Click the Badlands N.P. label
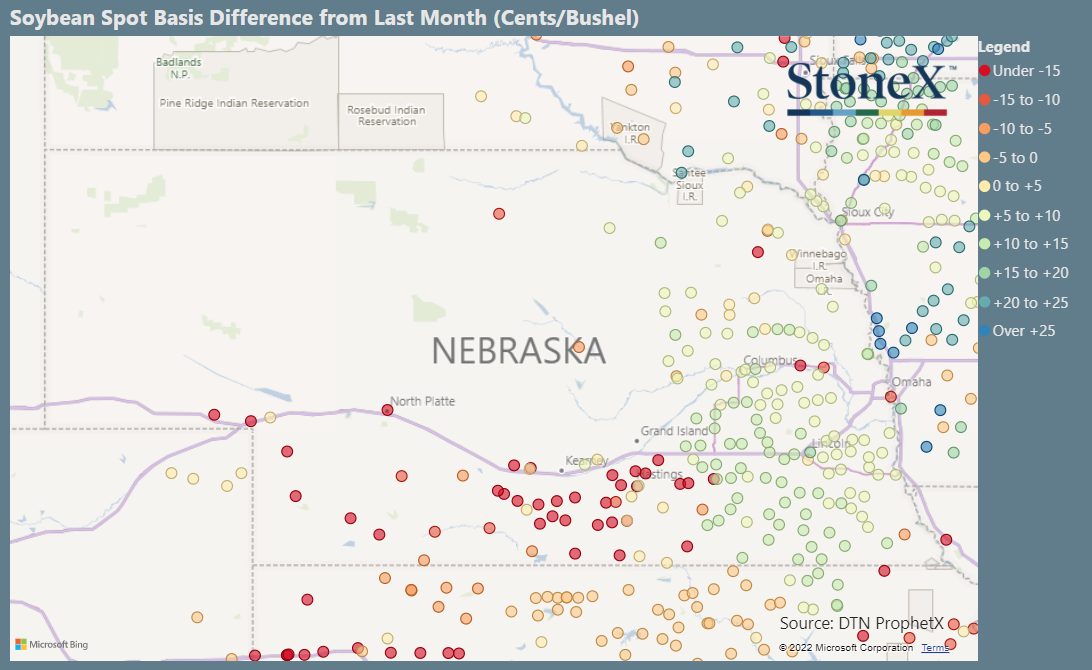1092x670 pixels. [x=179, y=68]
